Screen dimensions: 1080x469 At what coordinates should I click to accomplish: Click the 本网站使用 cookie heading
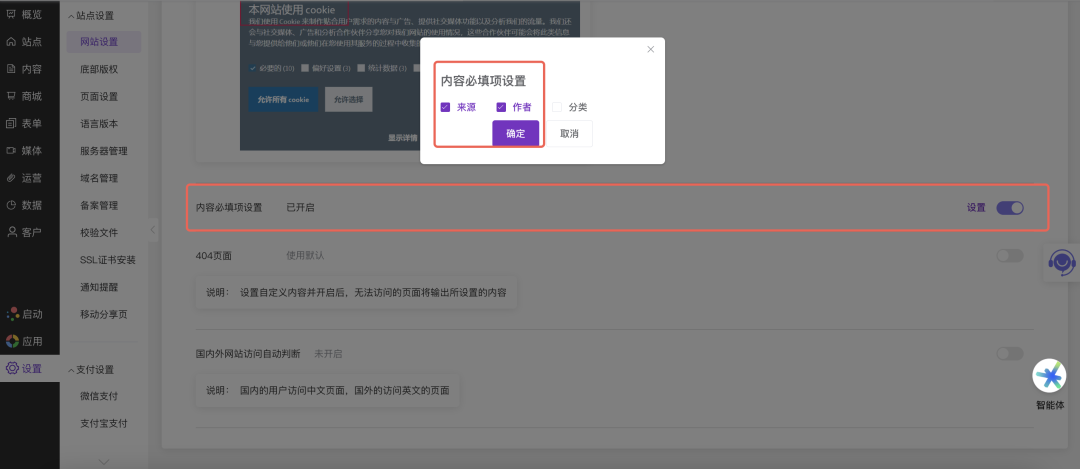coord(292,10)
